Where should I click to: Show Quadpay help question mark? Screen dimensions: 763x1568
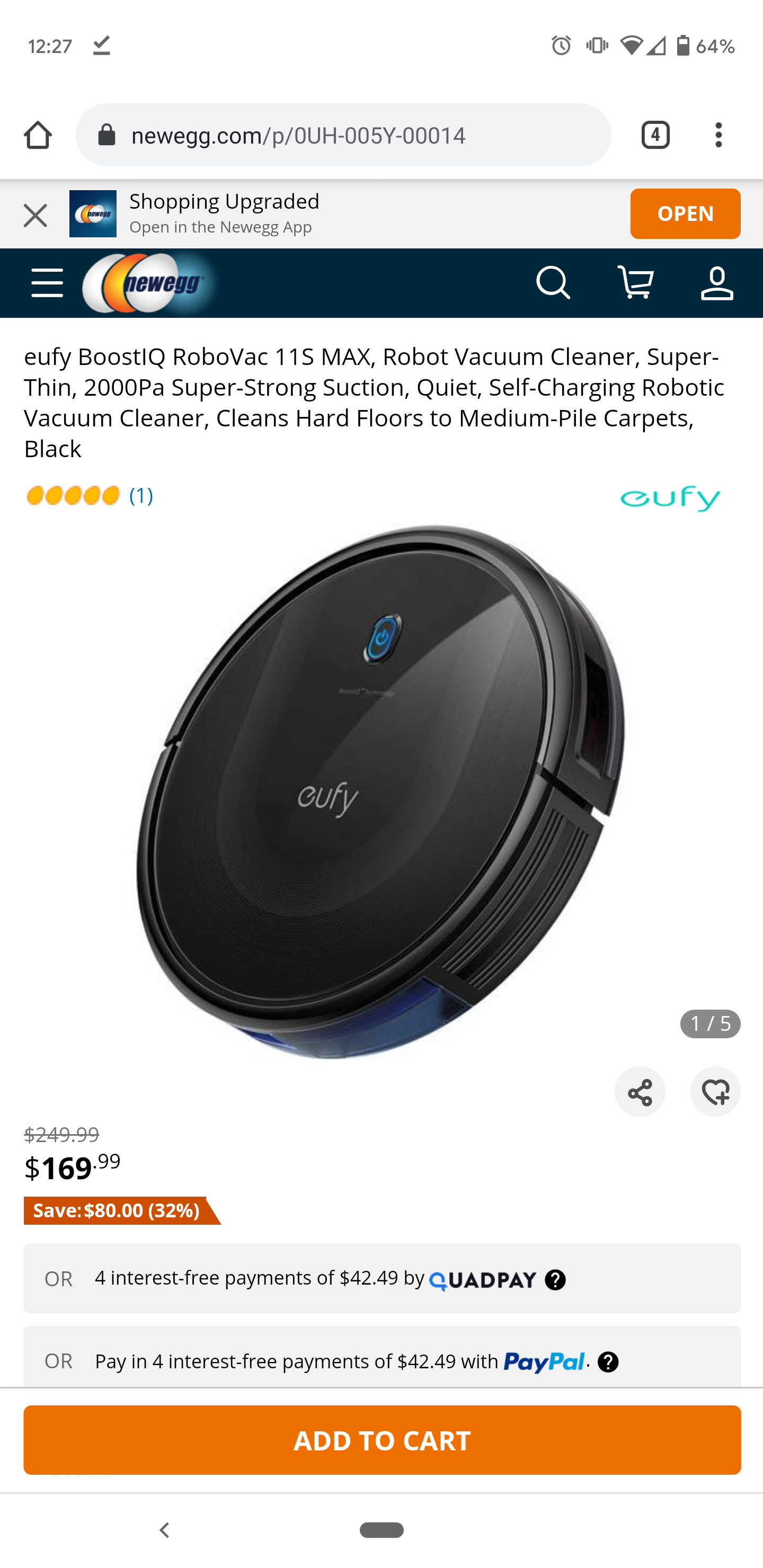click(555, 1279)
